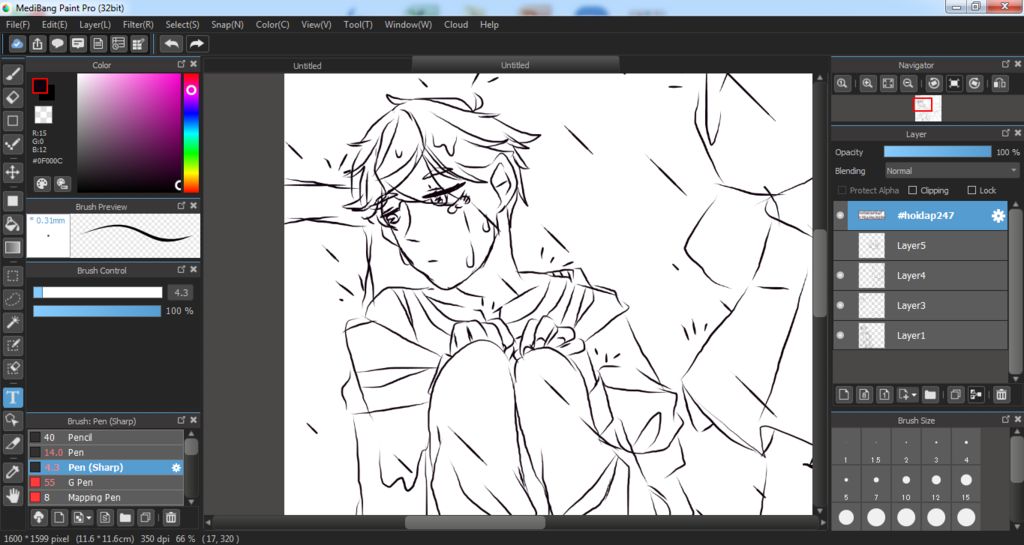Hide Layer4 visibility
This screenshot has height=545, width=1024.
point(840,275)
